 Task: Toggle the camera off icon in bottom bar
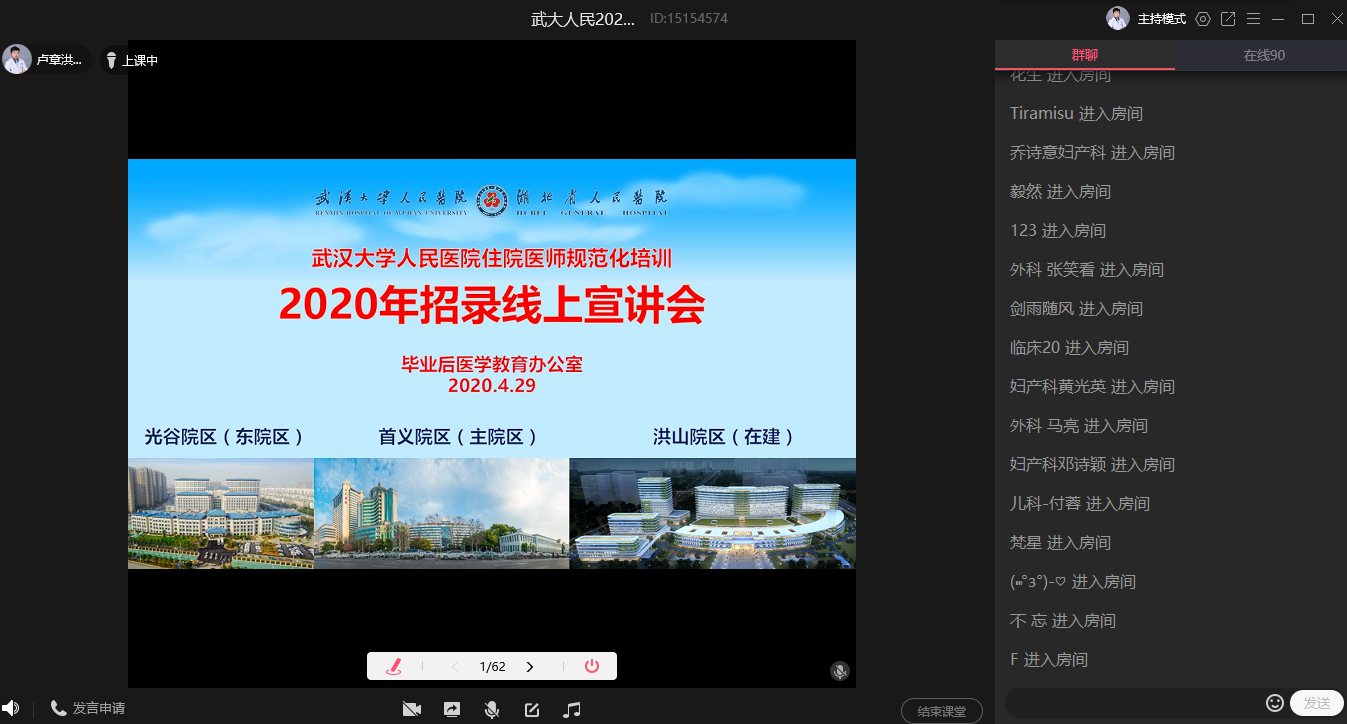pyautogui.click(x=411, y=709)
